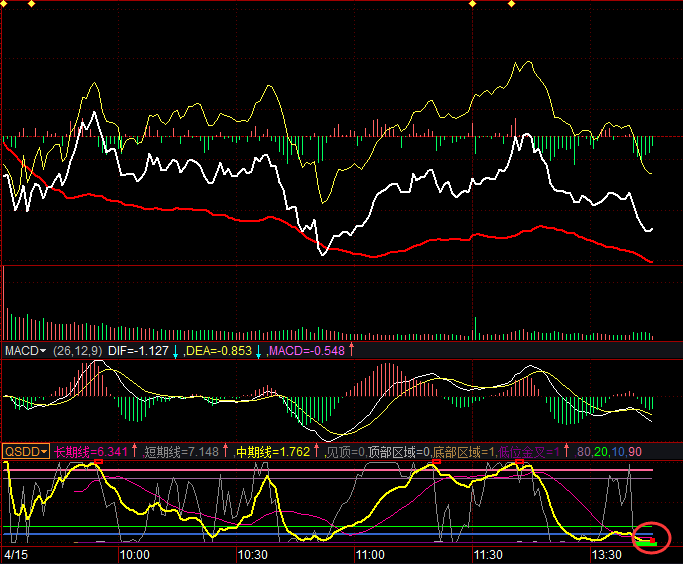The width and height of the screenshot is (683, 564).
Task: Click the red up arrow after MACD=-0.548
Action: coord(351,350)
